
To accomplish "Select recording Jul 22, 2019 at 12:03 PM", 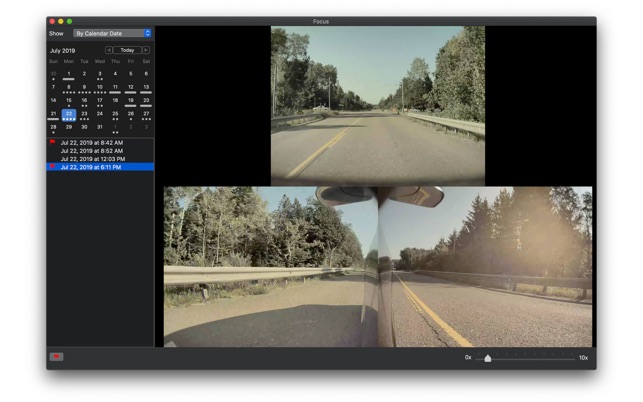I will [92, 159].
